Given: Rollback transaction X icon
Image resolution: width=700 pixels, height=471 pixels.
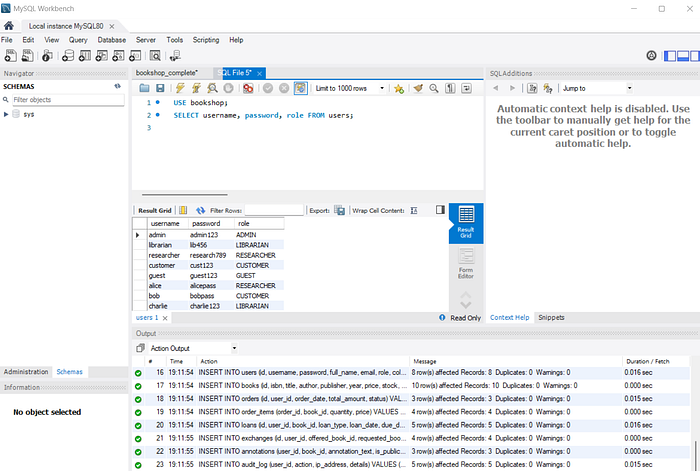Looking at the screenshot, I should click(284, 88).
